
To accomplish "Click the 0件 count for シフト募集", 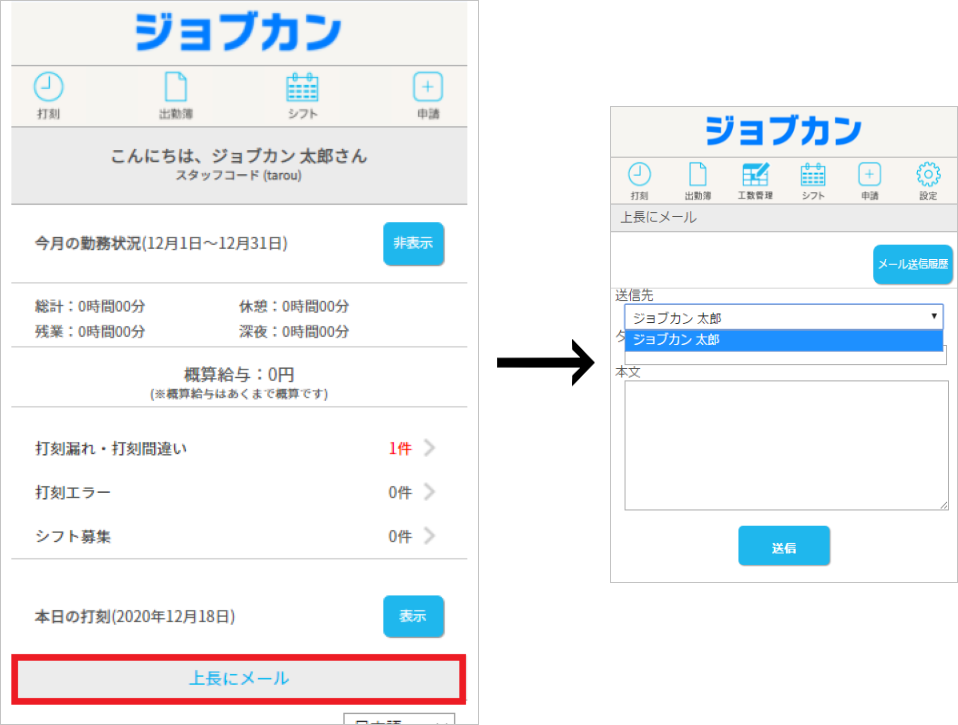I will [x=400, y=537].
